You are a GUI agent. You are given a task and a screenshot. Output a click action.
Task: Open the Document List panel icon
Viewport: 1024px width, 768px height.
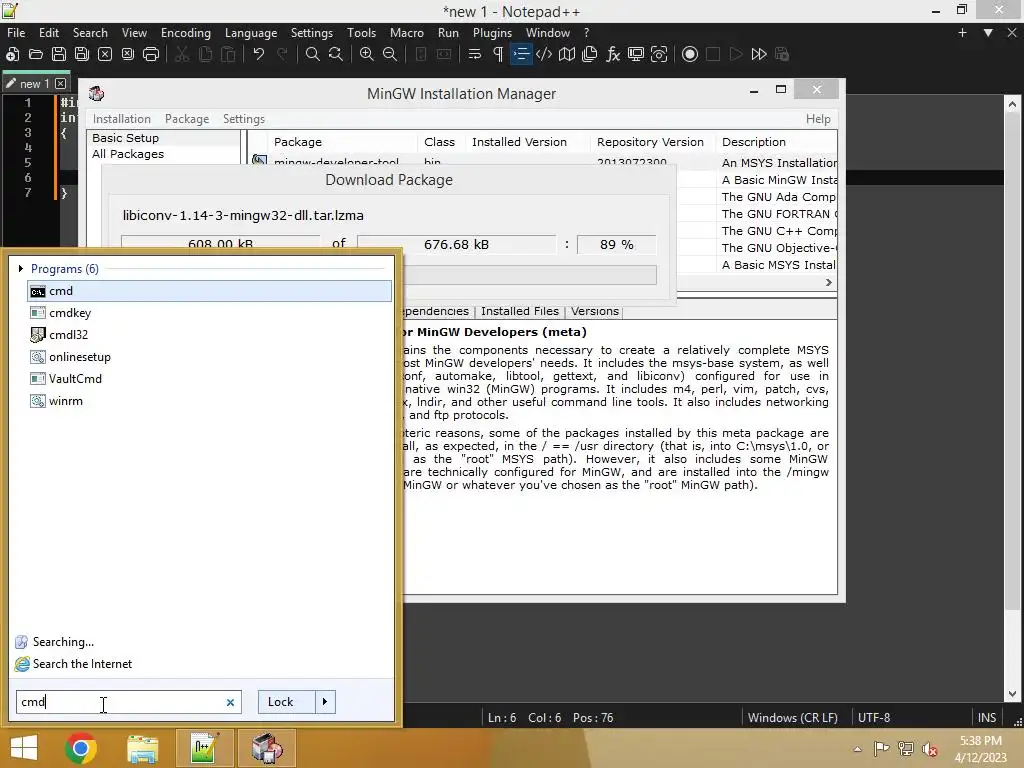click(590, 54)
